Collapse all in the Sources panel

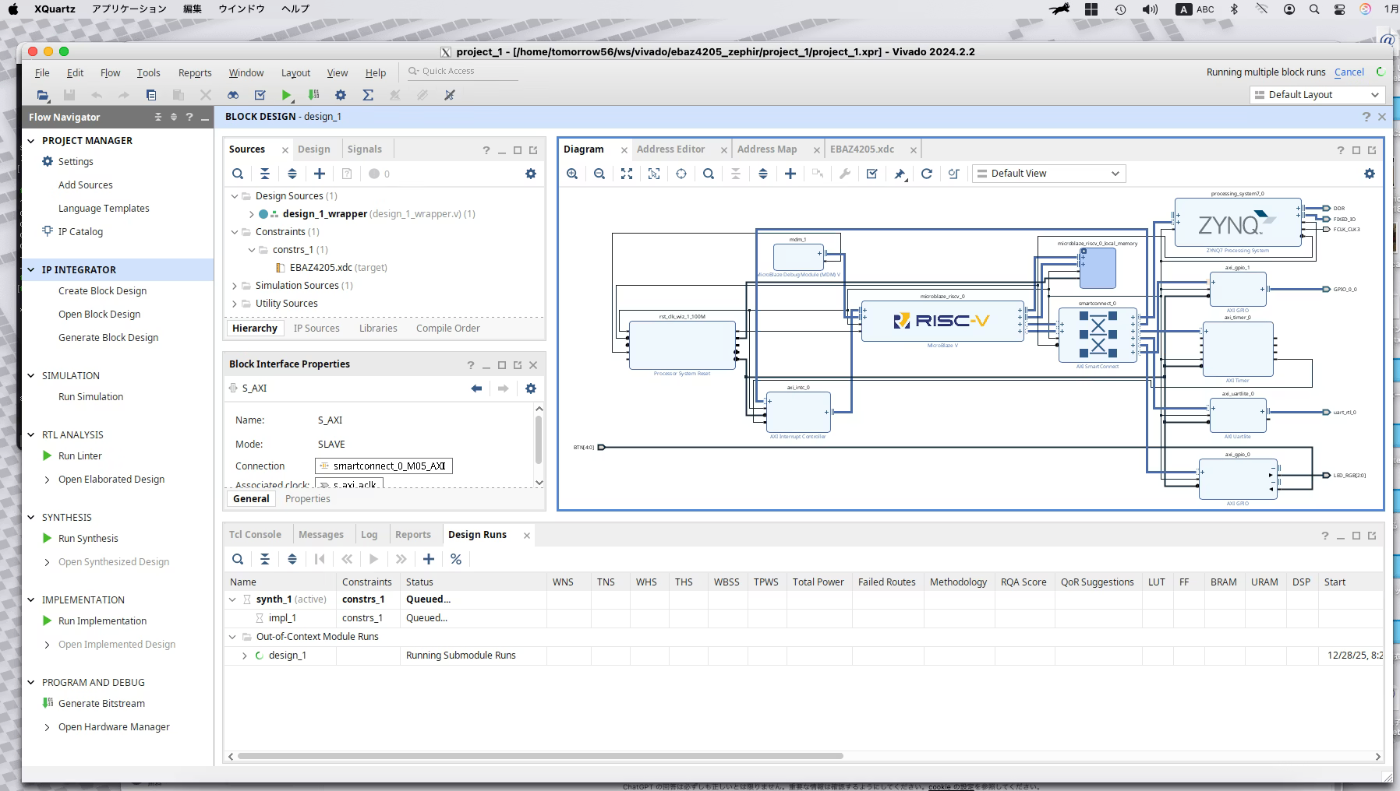click(265, 173)
